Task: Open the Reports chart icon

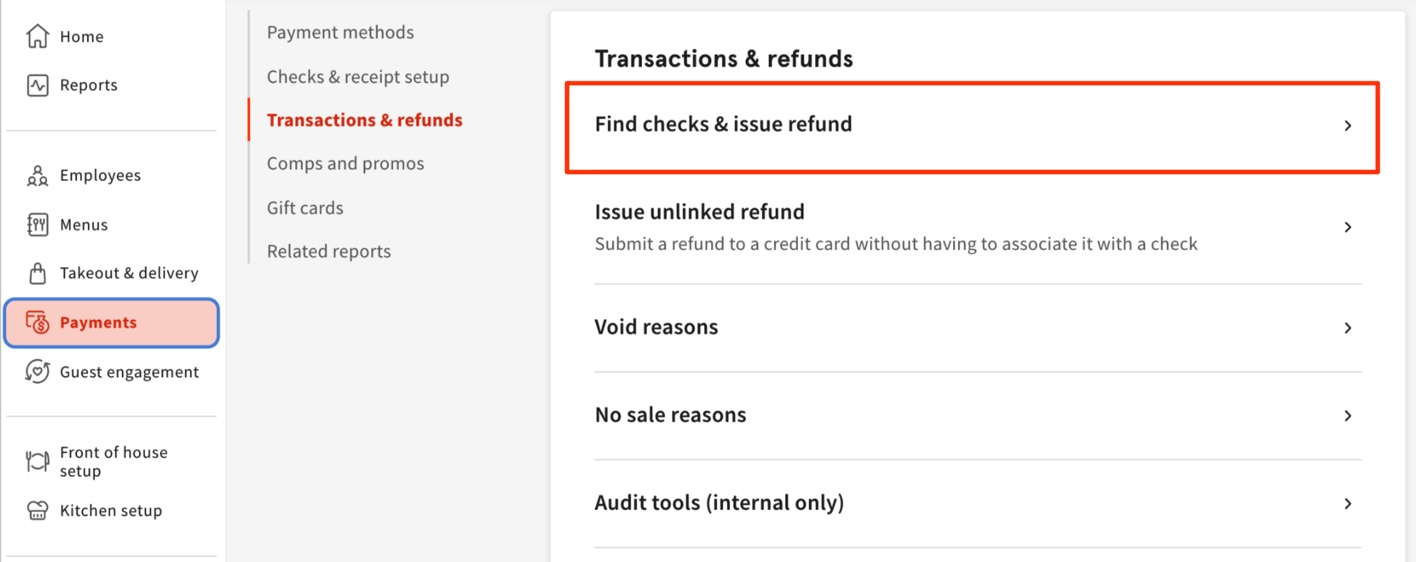Action: tap(37, 85)
